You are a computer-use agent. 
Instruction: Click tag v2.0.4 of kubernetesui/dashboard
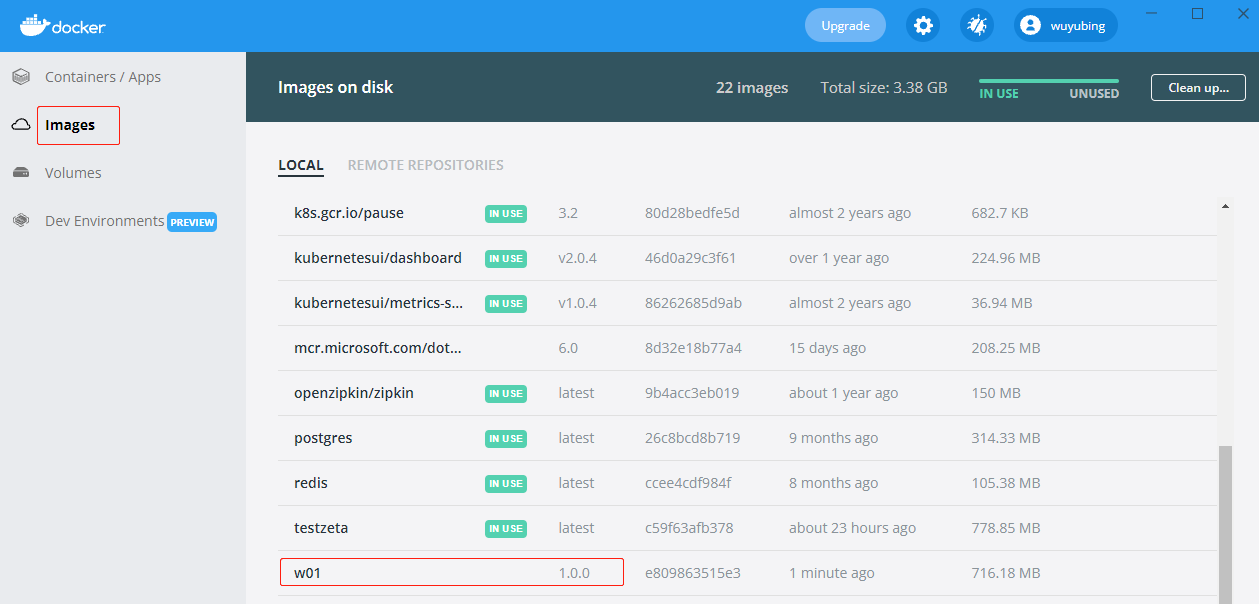click(578, 258)
